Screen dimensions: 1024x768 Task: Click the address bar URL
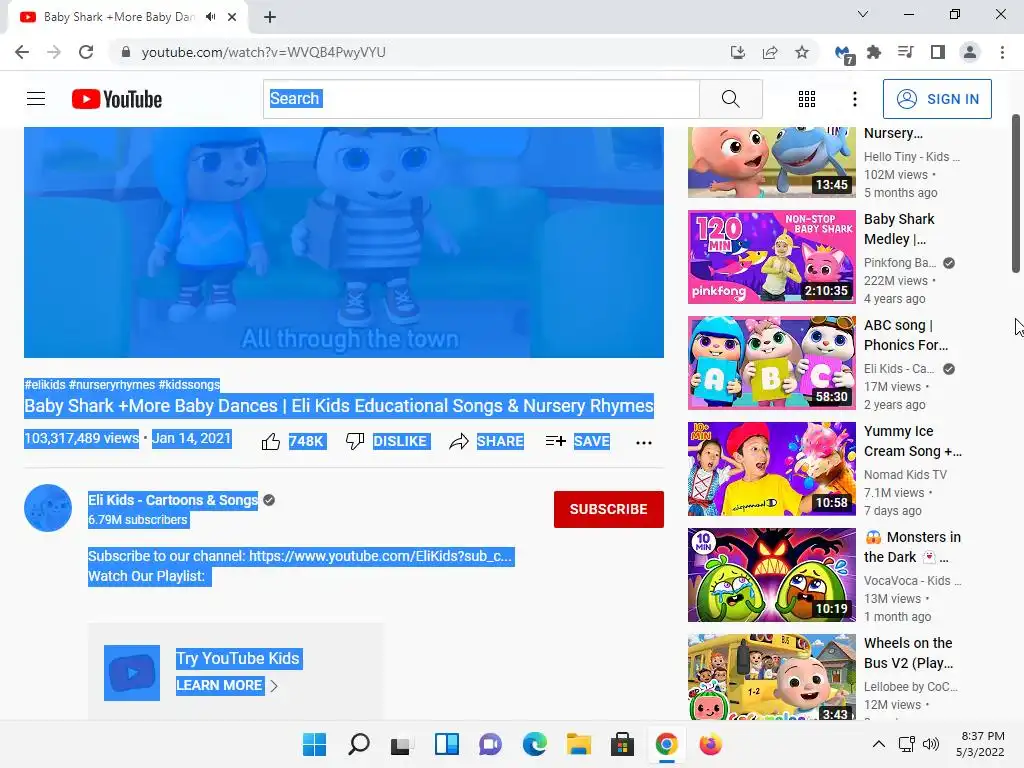point(263,52)
